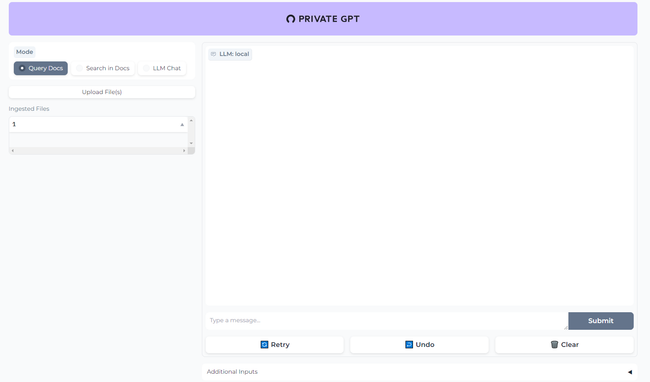Viewport: 650px width, 382px height.
Task: Select the Search in Docs mode
Action: (103, 68)
